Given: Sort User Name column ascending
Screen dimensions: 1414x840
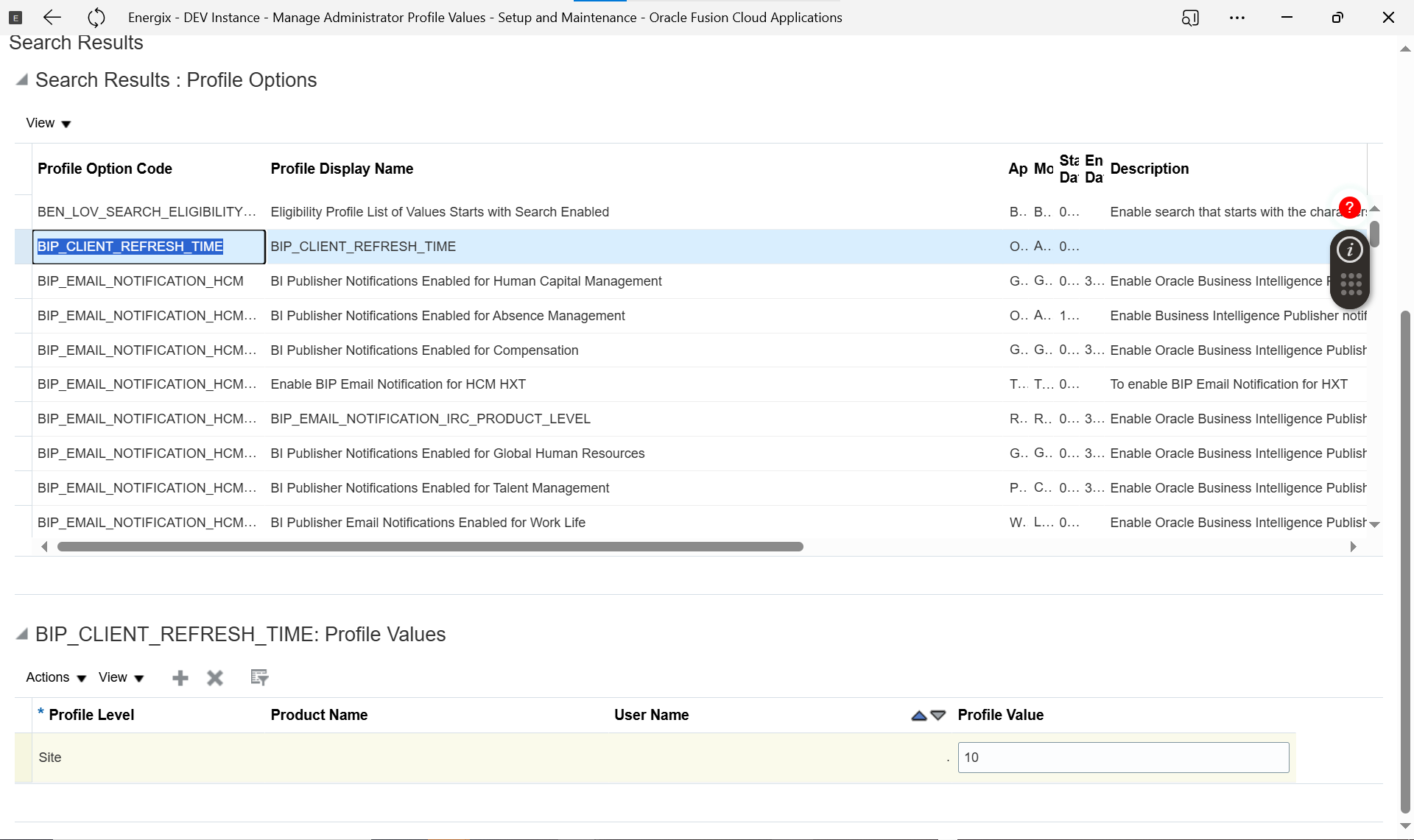Looking at the screenshot, I should (x=918, y=716).
